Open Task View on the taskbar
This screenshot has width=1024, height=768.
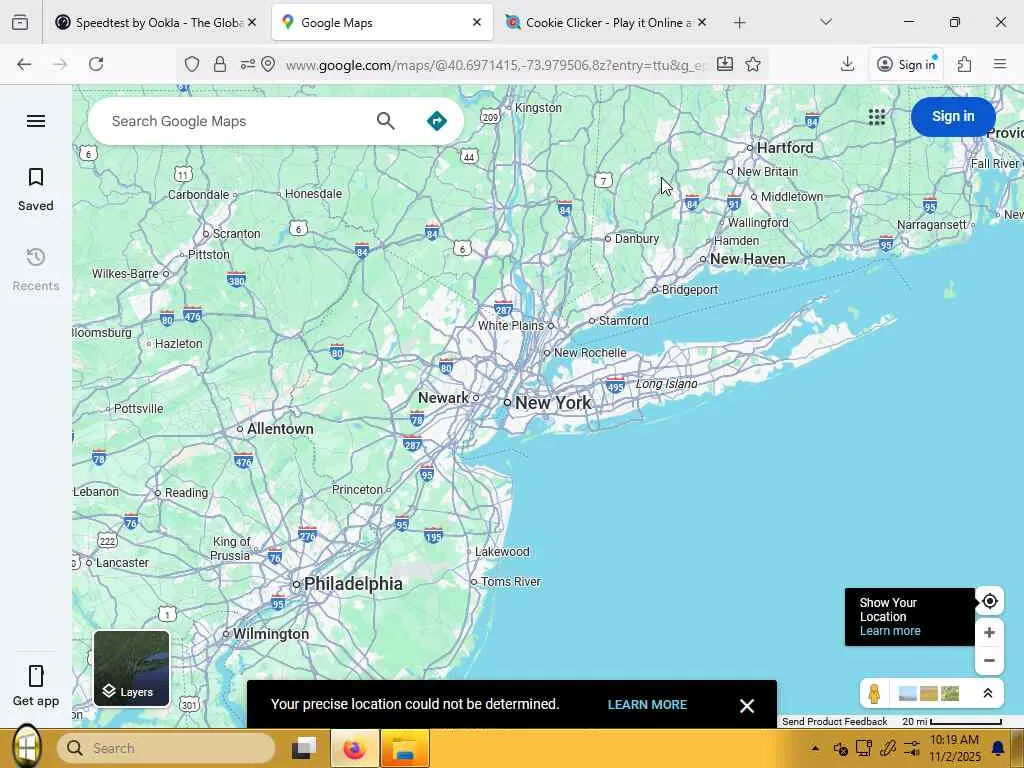coord(304,748)
